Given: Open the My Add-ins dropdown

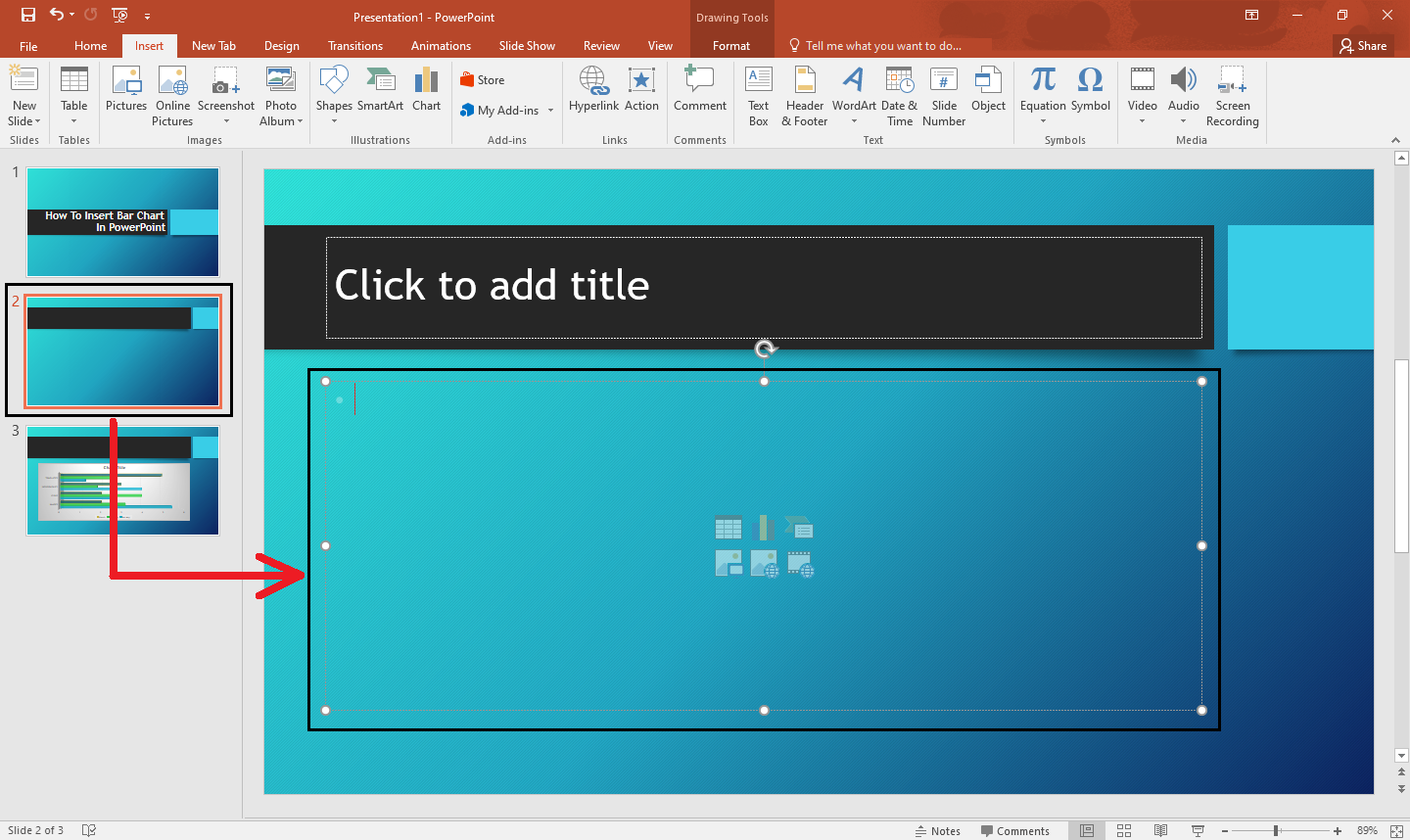Looking at the screenshot, I should pyautogui.click(x=548, y=110).
